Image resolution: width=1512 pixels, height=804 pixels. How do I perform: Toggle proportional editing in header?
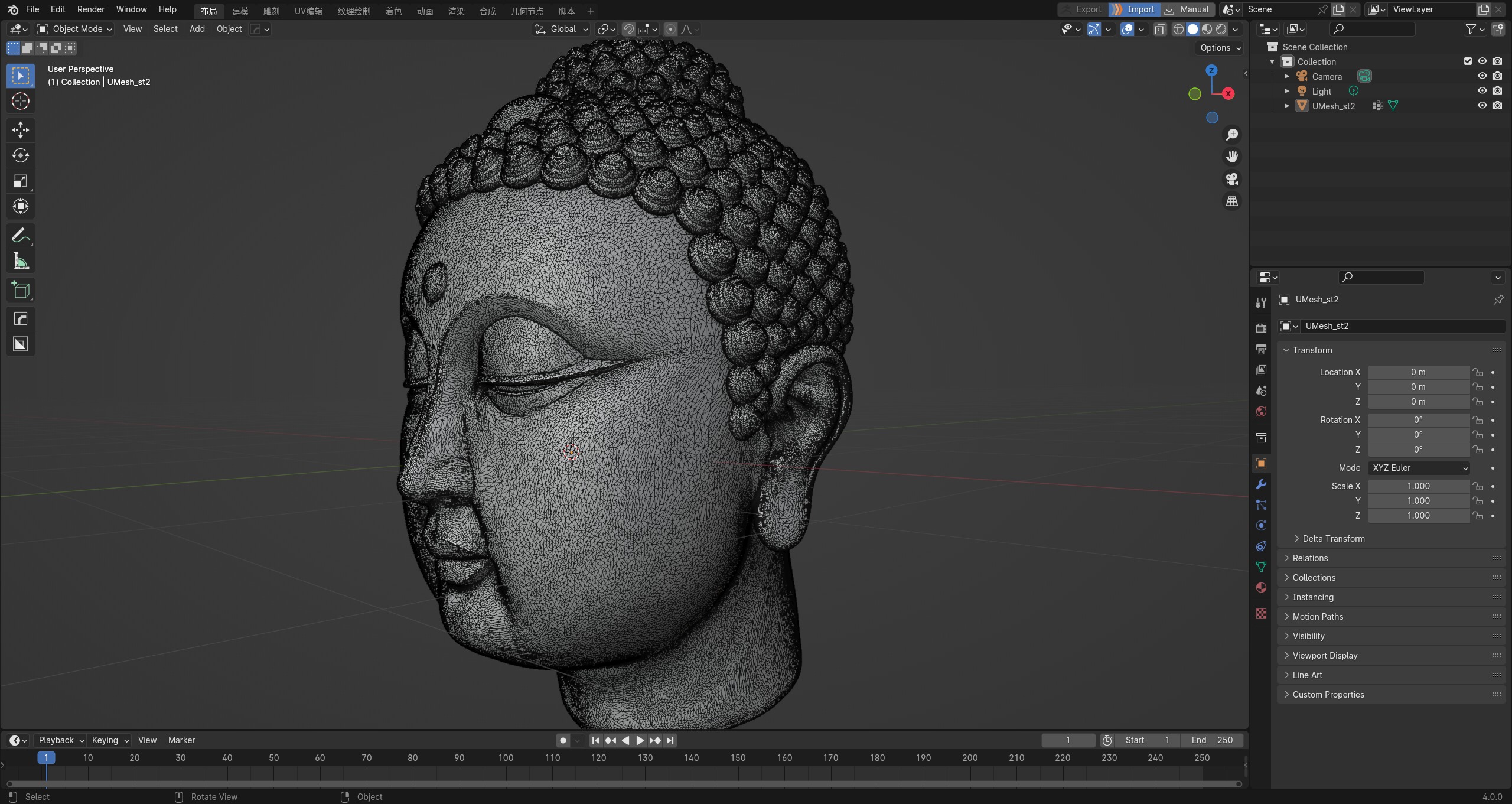point(670,30)
